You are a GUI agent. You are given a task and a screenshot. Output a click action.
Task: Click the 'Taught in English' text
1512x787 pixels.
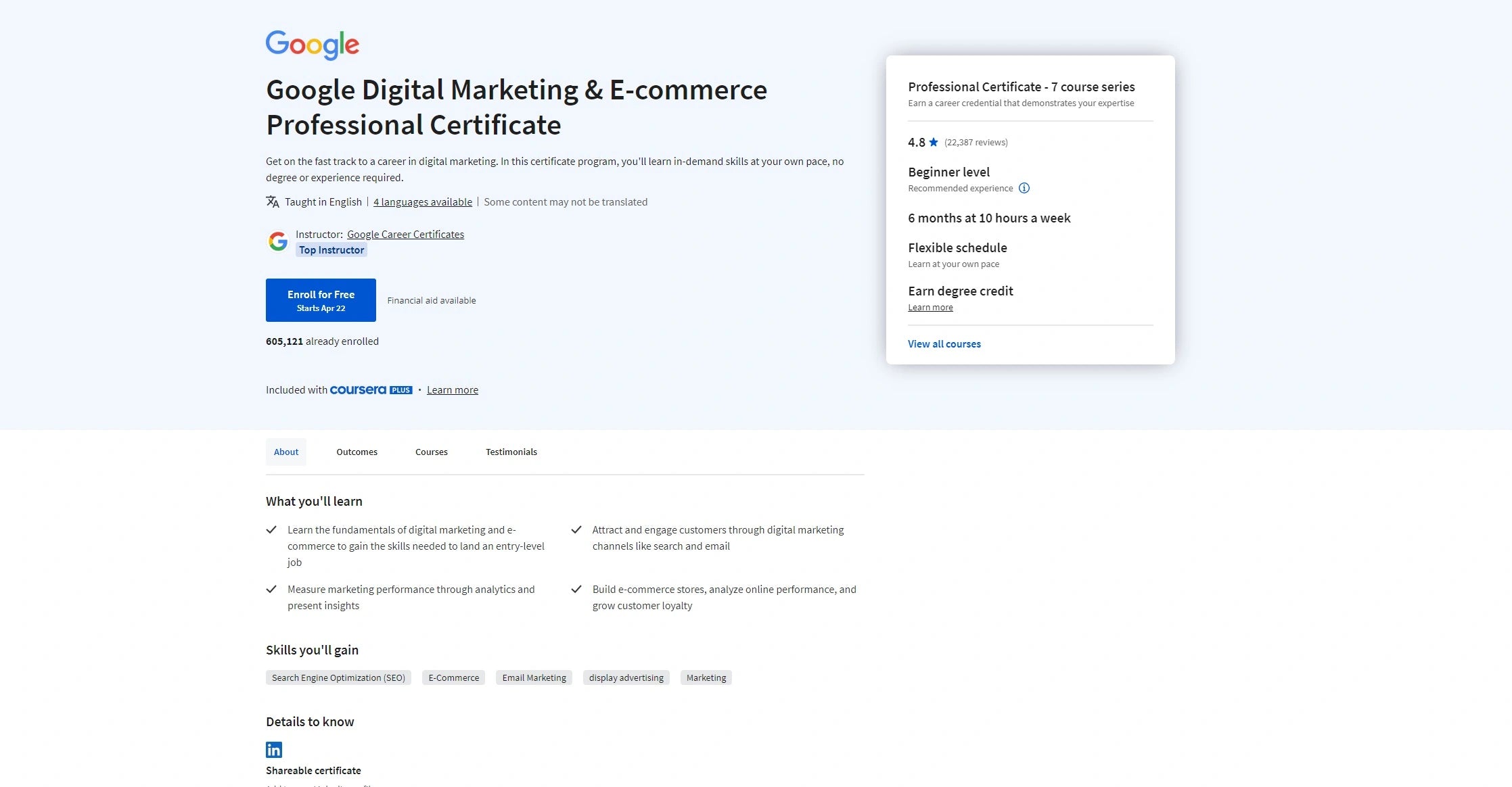point(323,202)
